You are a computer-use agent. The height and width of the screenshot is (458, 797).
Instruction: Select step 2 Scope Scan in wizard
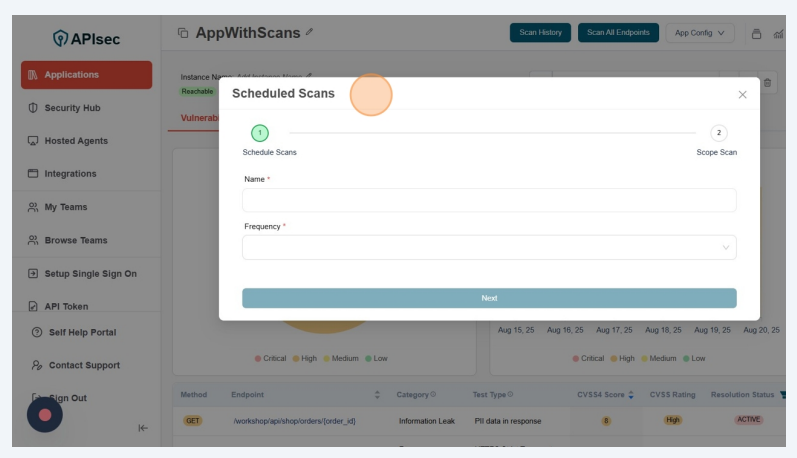click(x=718, y=133)
